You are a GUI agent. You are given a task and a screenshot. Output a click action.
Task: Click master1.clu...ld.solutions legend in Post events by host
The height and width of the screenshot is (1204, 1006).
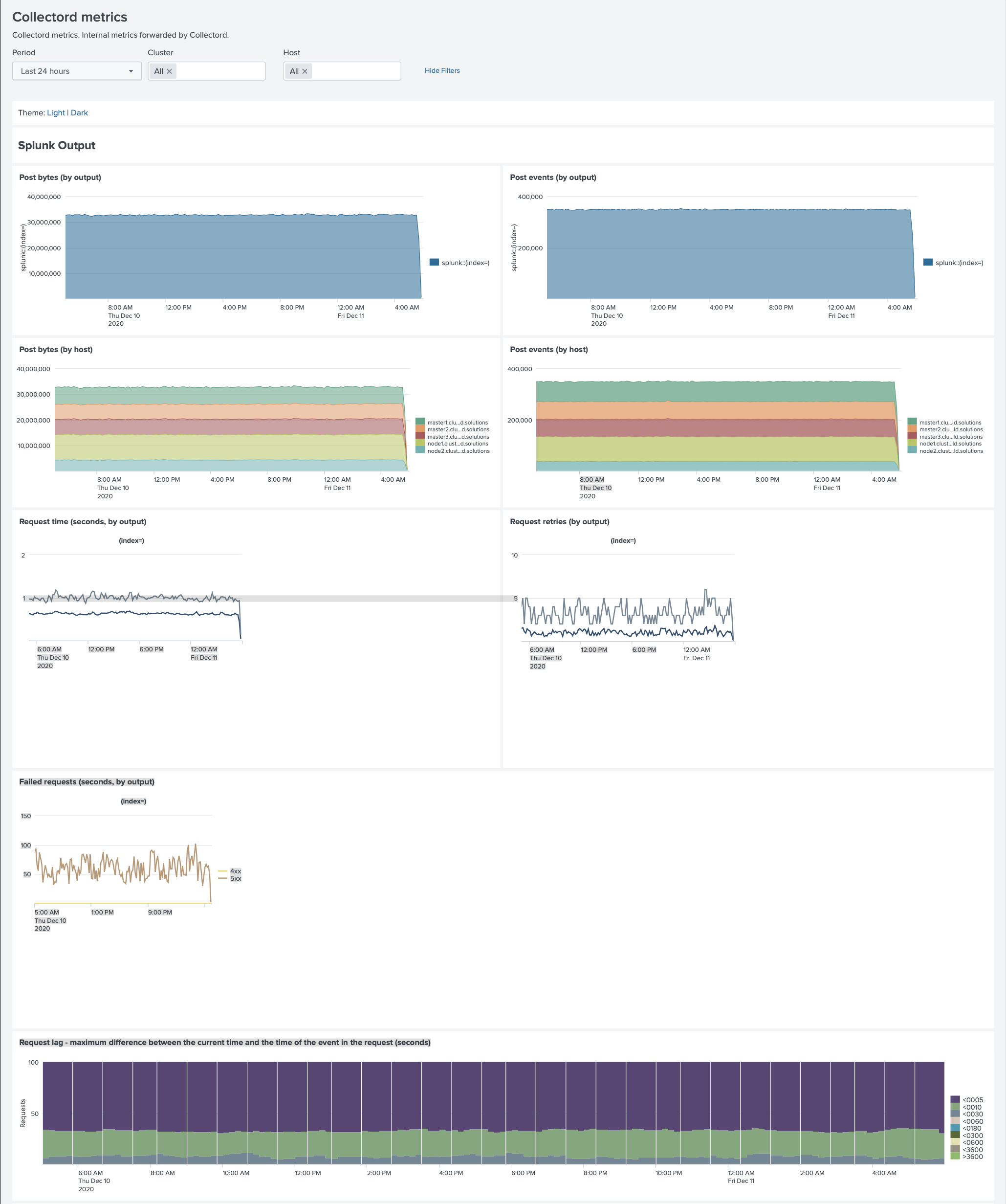pos(945,423)
